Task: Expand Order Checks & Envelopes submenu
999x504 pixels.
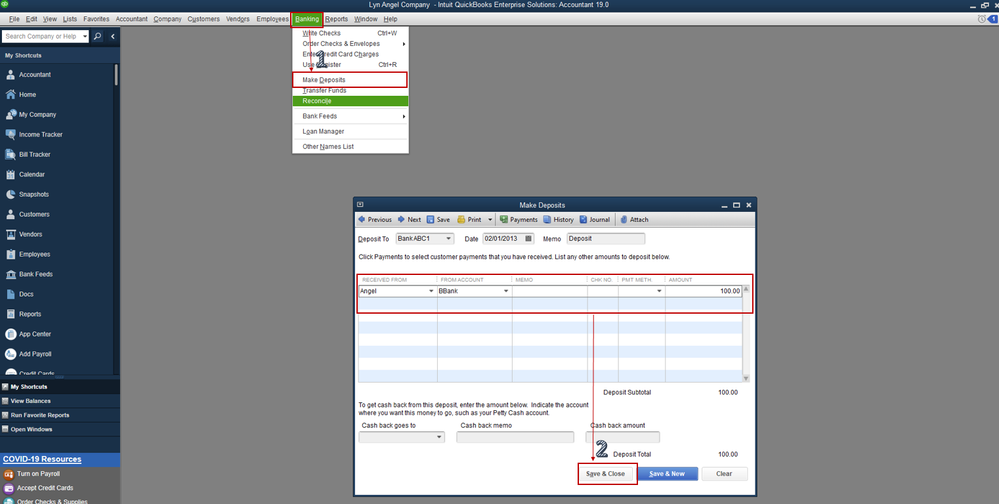Action: click(x=404, y=44)
